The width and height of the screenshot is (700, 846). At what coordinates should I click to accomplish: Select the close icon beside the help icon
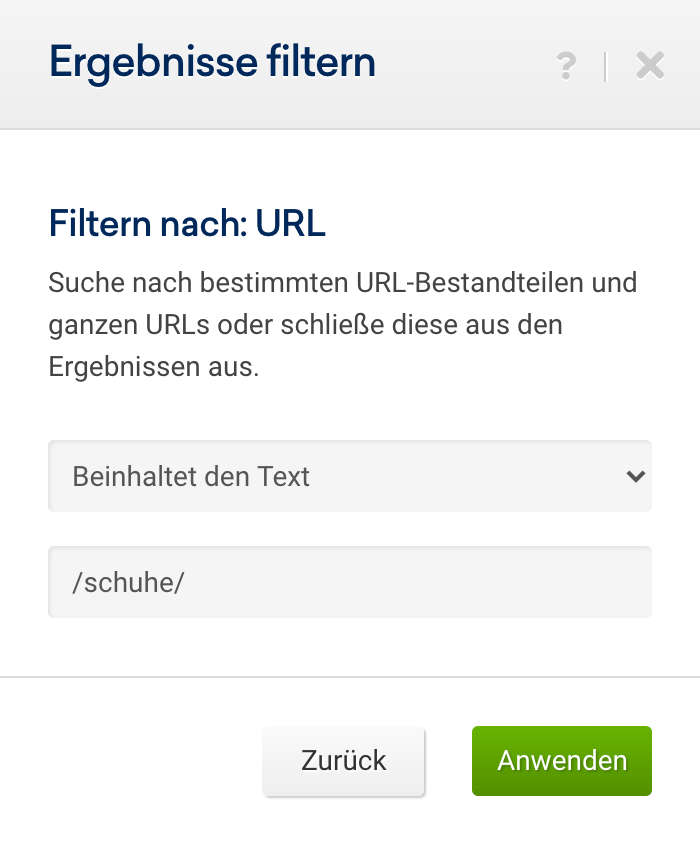[649, 65]
